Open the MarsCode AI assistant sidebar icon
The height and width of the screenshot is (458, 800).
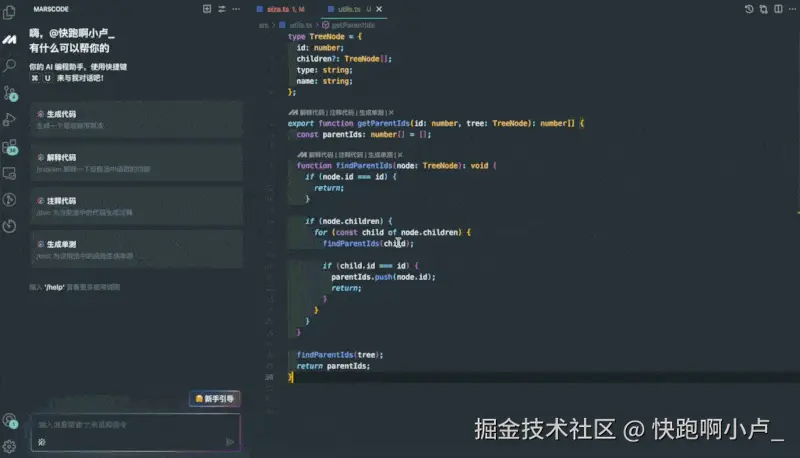click(9, 39)
